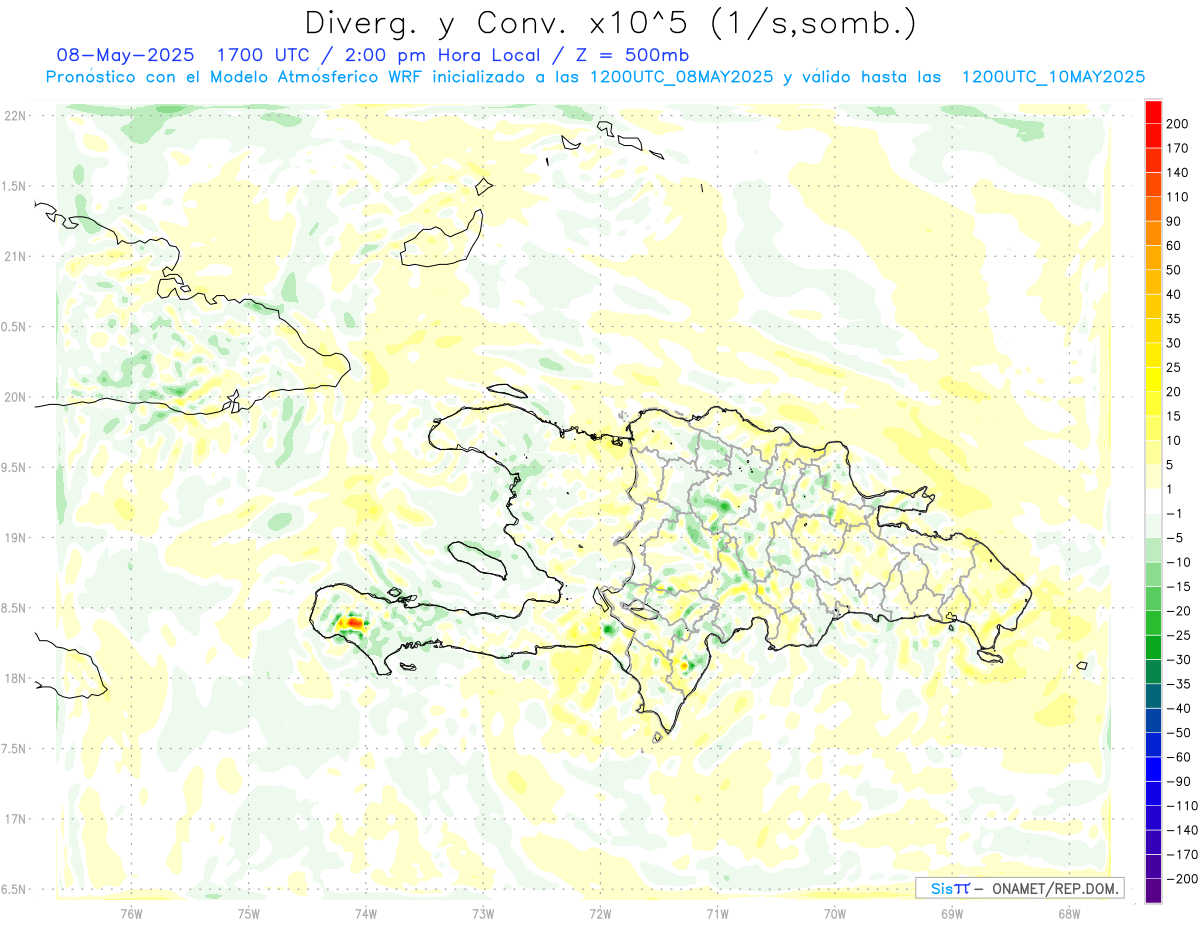Click the red swatch above the 200 label

1153,112
